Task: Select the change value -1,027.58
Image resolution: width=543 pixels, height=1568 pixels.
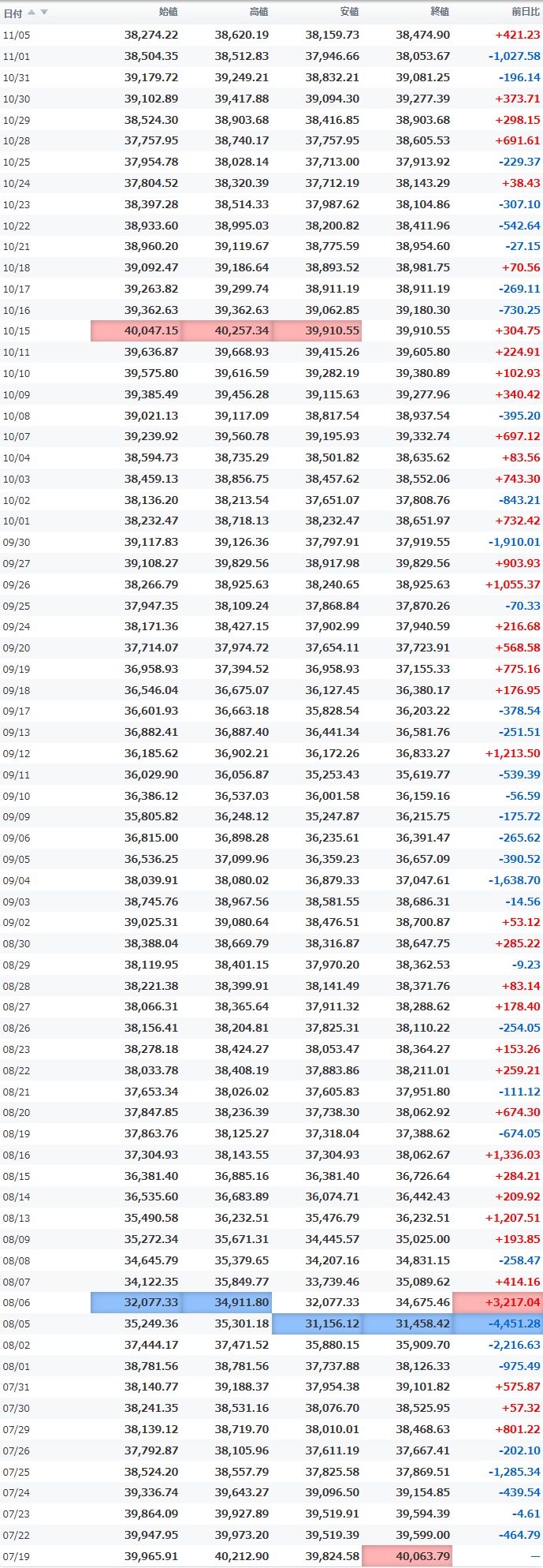Action: (515, 57)
